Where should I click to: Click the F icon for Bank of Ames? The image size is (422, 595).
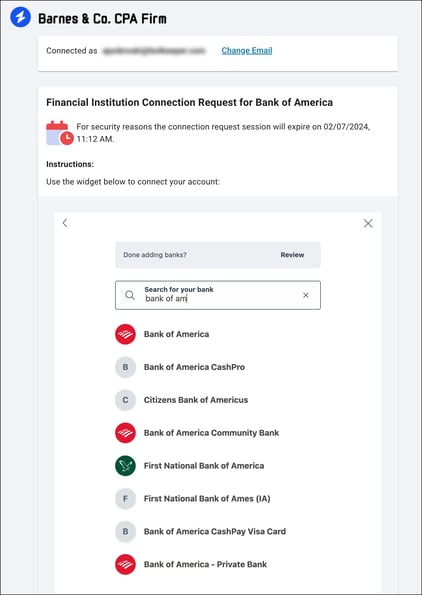click(x=125, y=499)
